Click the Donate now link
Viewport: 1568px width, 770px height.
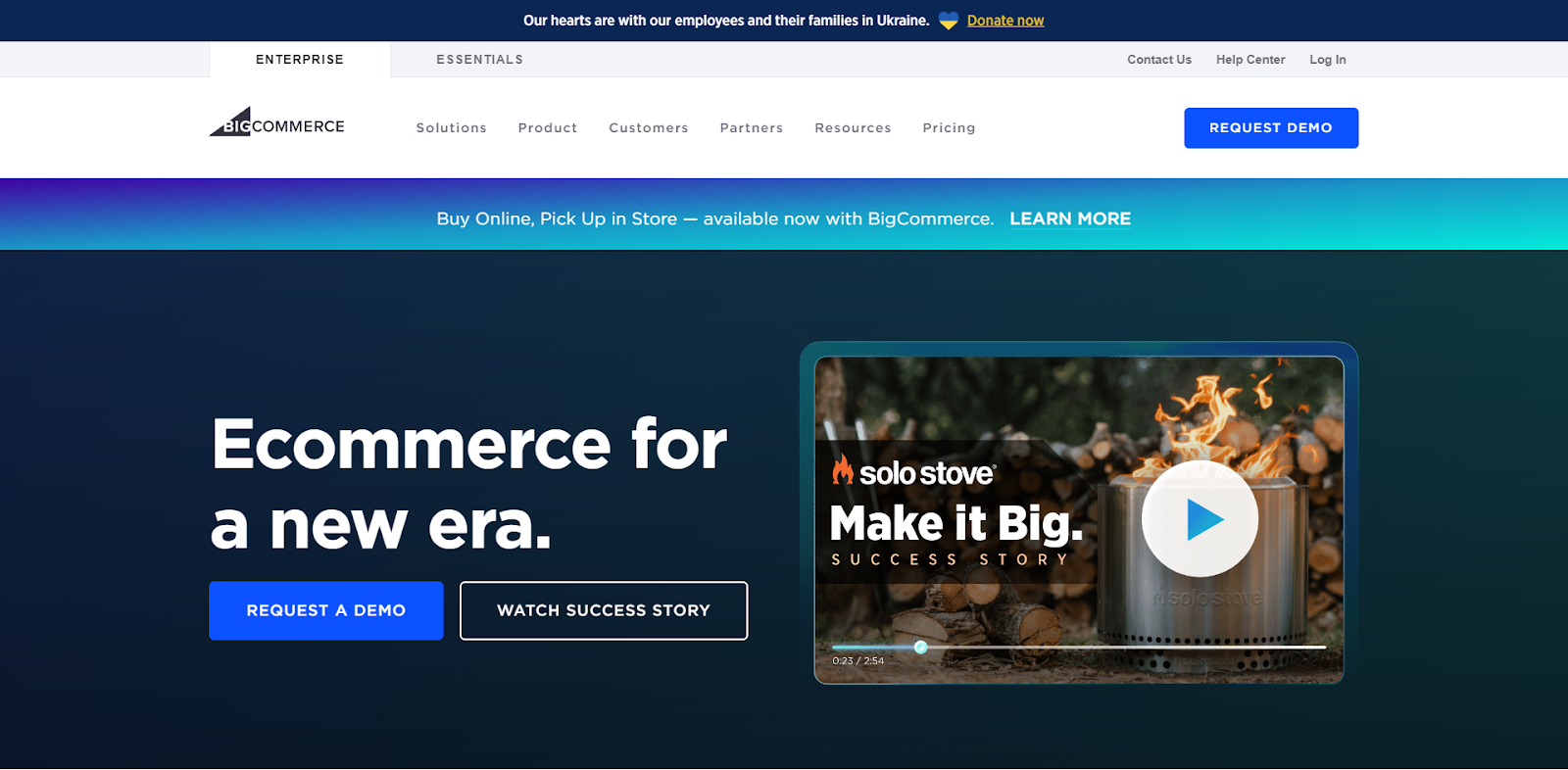tap(1005, 21)
